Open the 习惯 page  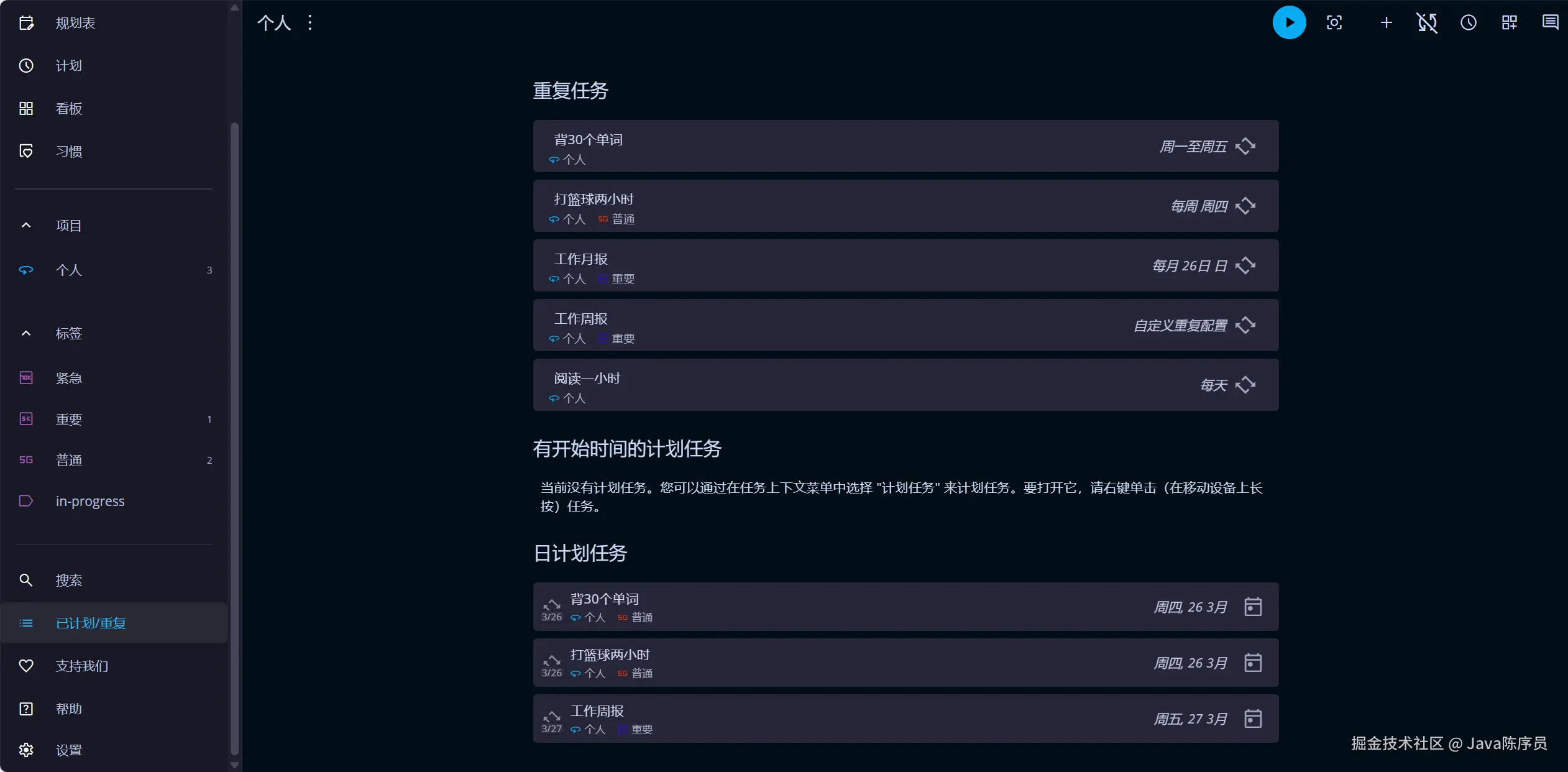pyautogui.click(x=68, y=152)
